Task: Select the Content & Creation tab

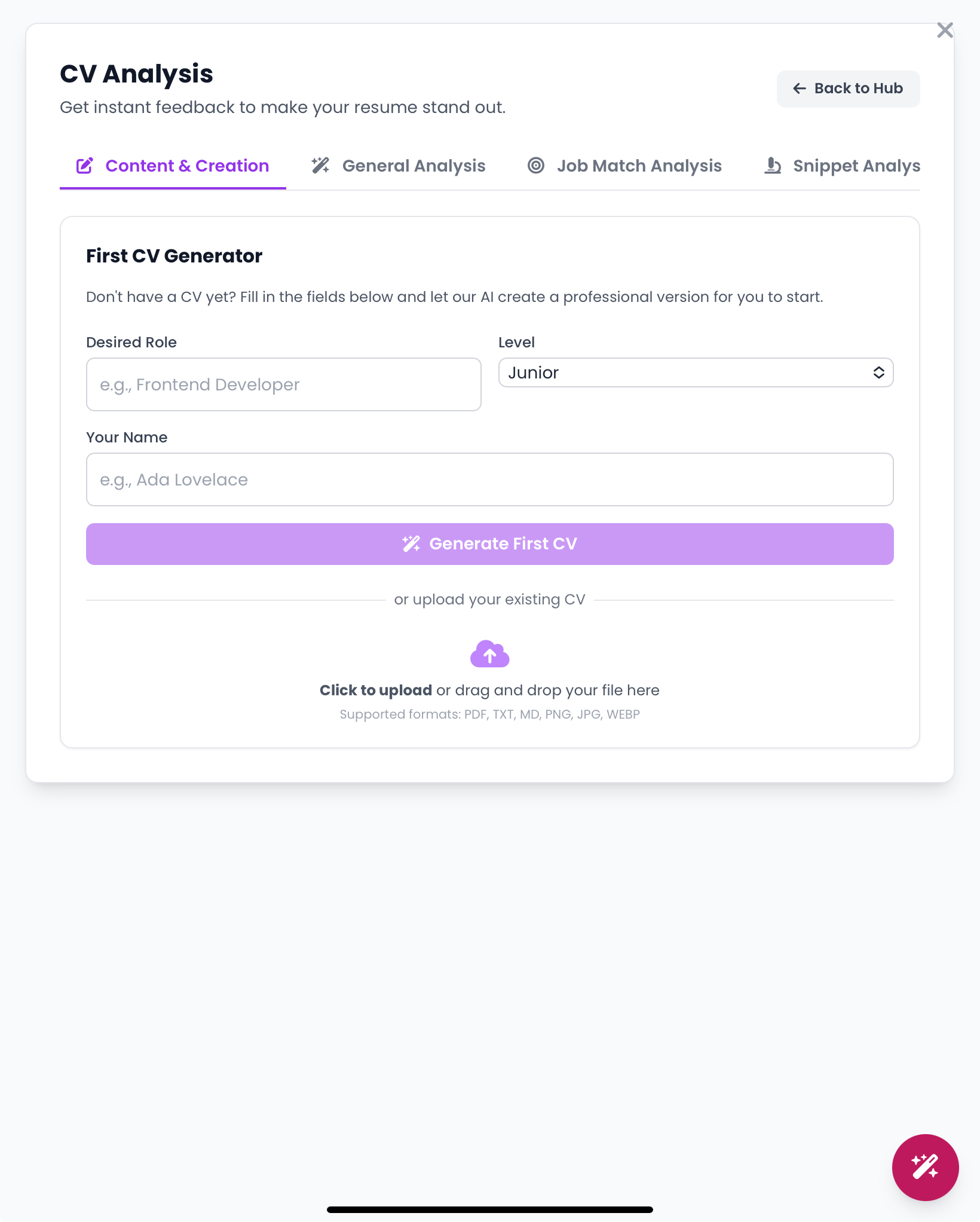Action: coord(187,166)
